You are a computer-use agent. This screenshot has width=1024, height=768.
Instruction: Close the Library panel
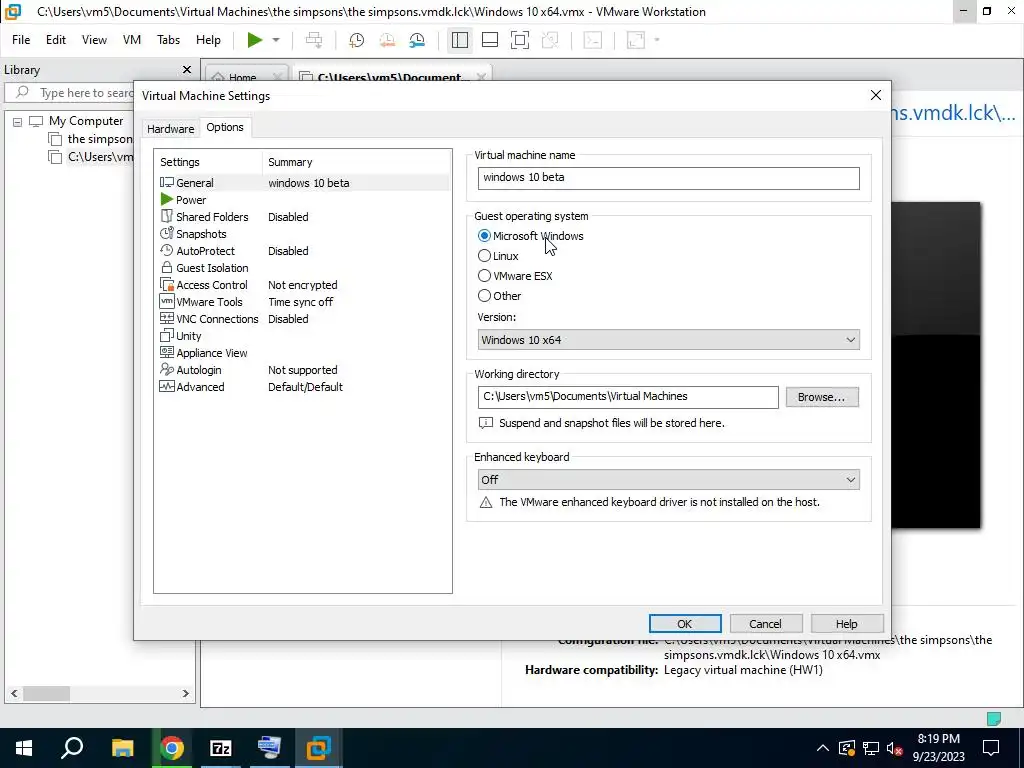pos(187,69)
